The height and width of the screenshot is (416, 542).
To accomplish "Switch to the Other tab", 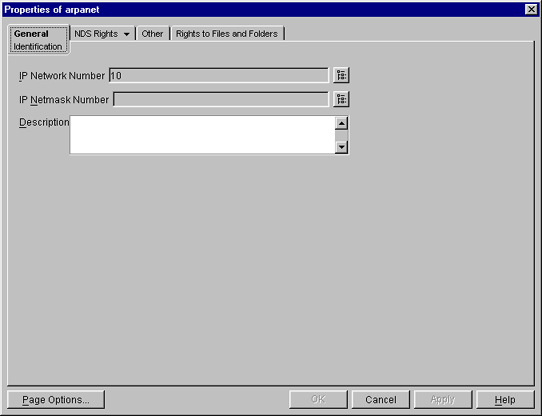I will tap(152, 34).
